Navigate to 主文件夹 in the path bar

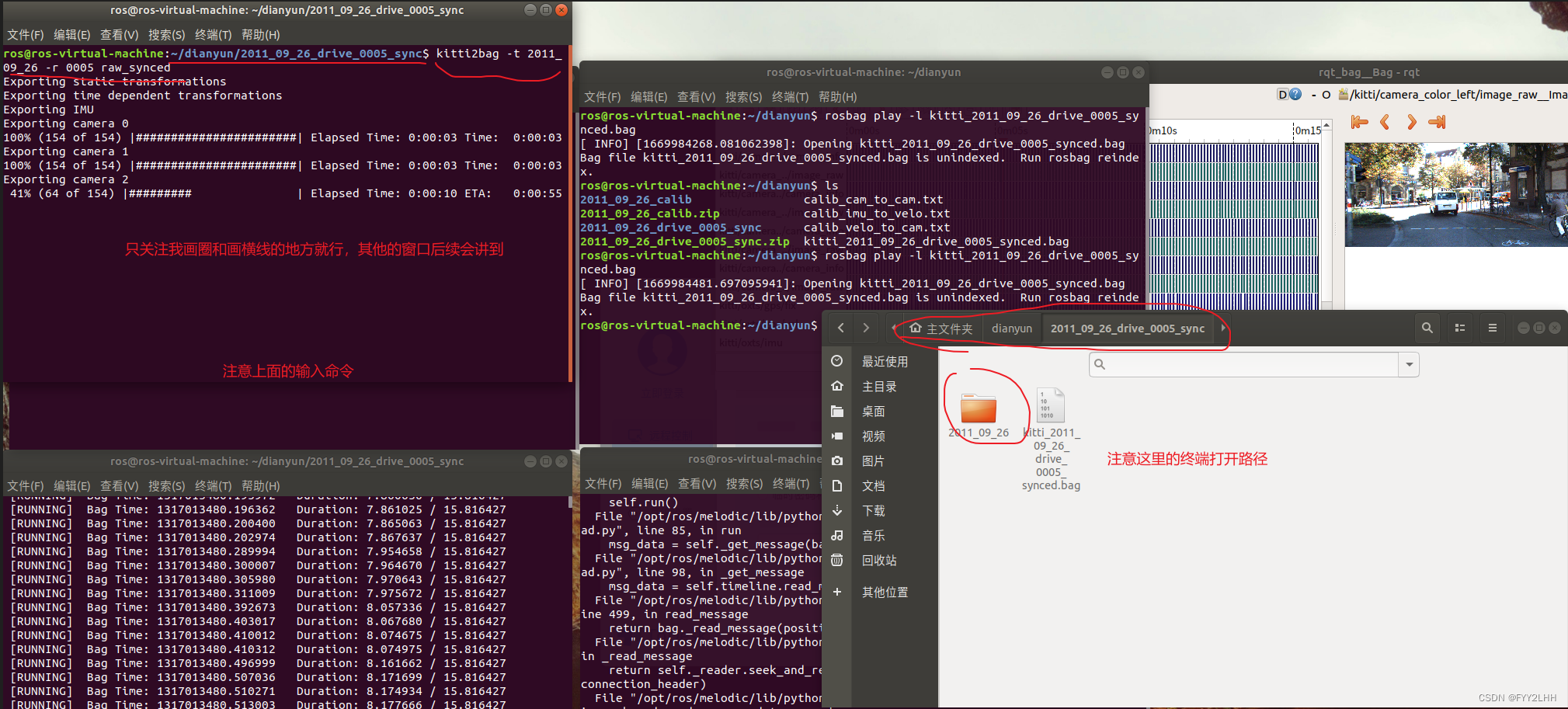(947, 328)
